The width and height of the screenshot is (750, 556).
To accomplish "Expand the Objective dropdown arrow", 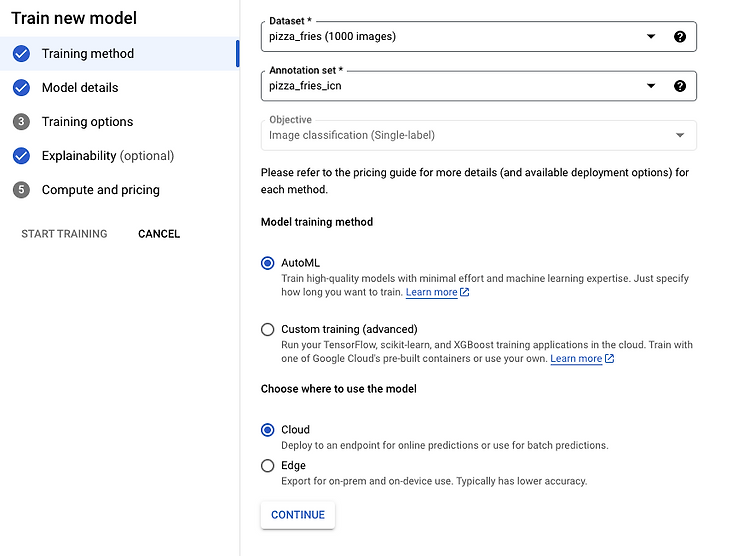I will [680, 135].
